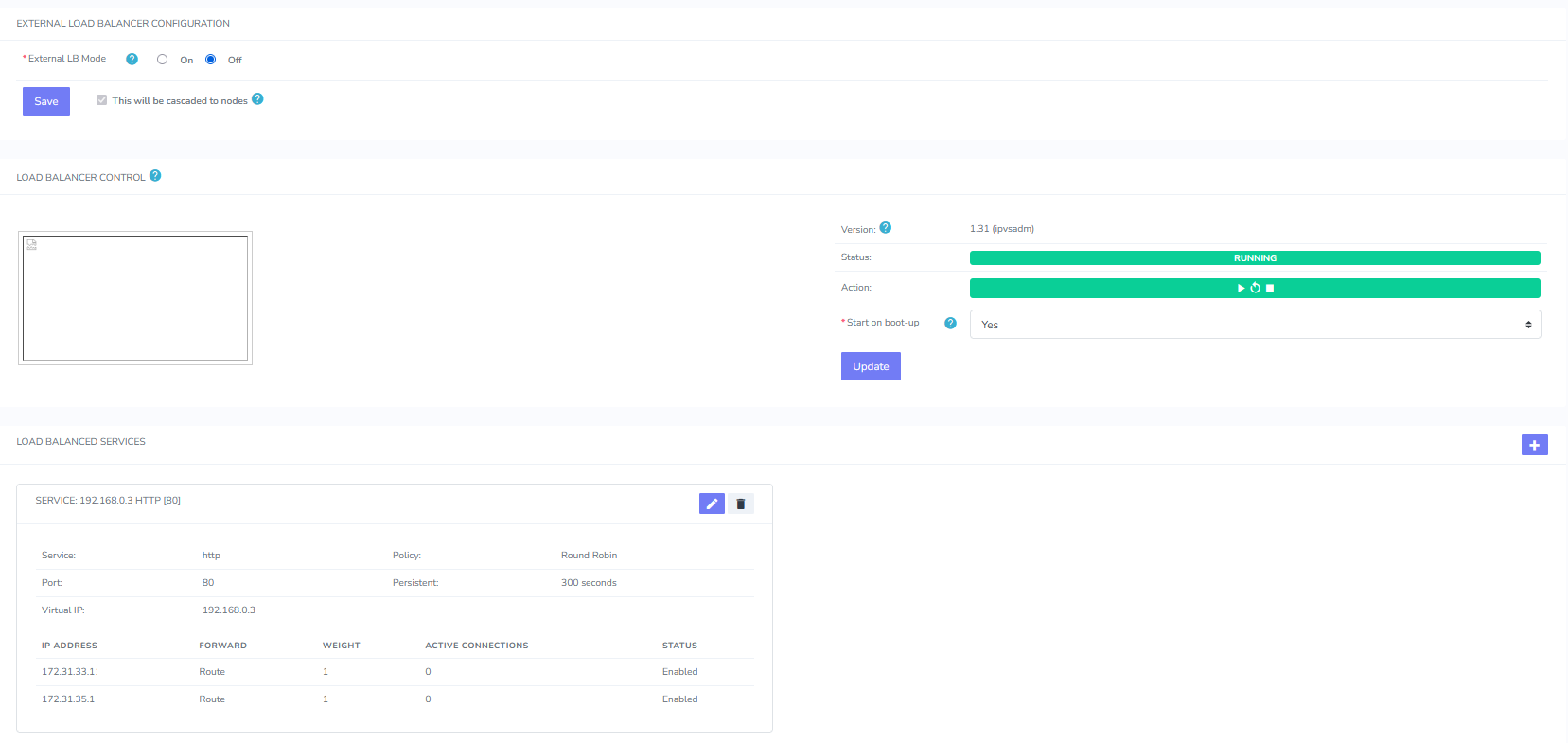Screen dimensions: 1568x743
Task: Delete service 192.168.0.3 HTTP with trash icon
Action: (741, 504)
